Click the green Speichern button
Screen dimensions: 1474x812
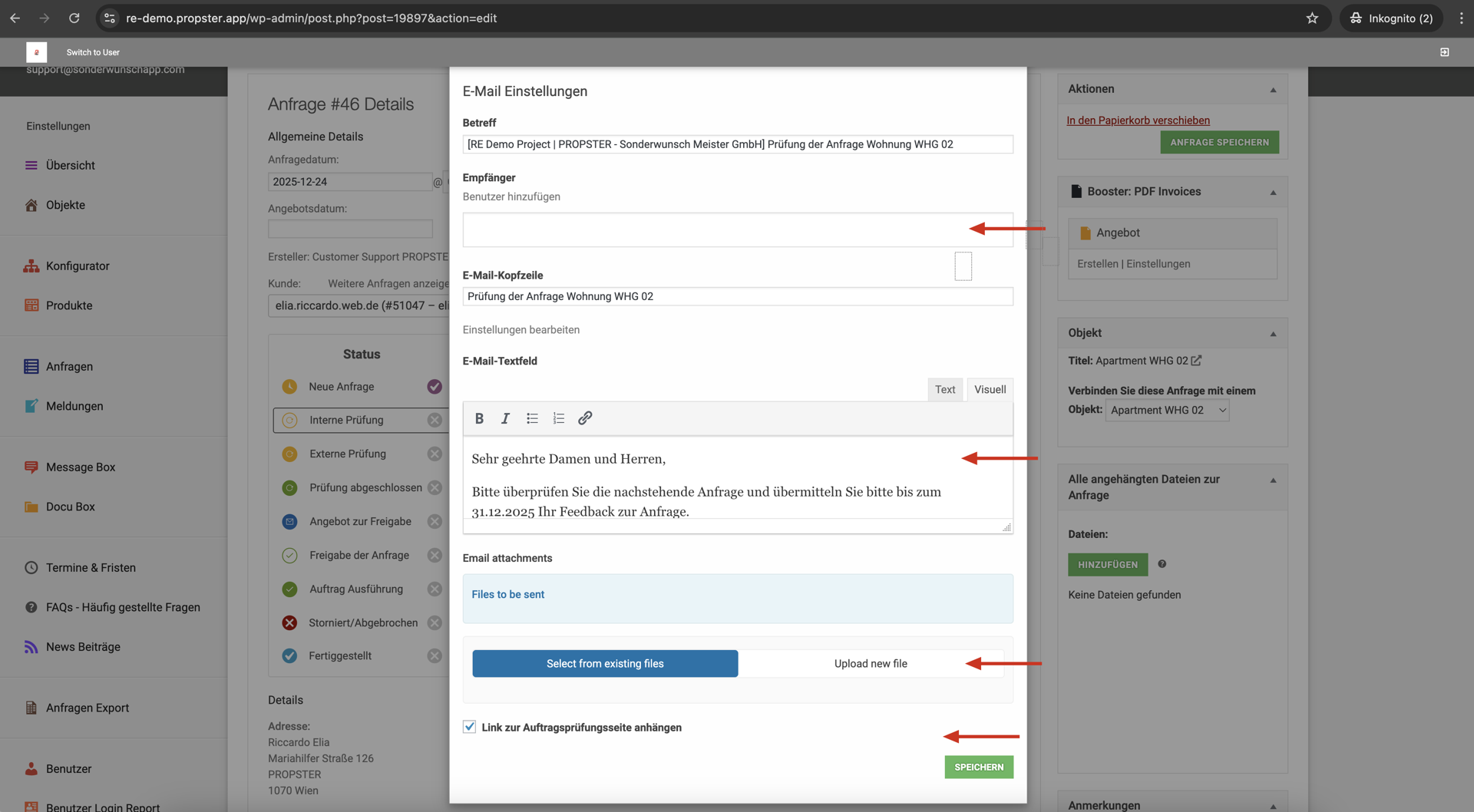point(979,767)
